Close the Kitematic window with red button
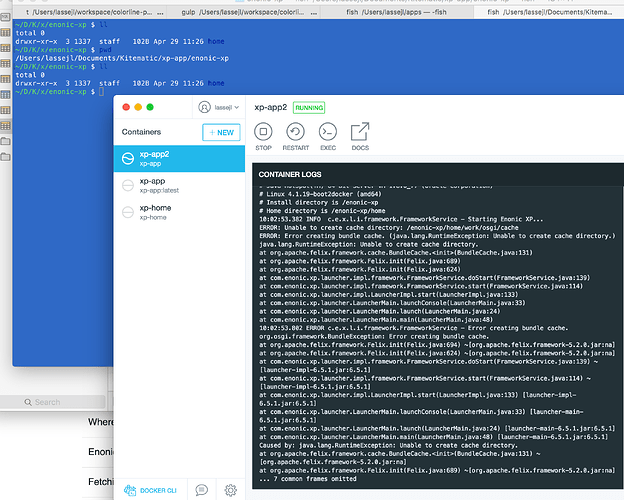The height and width of the screenshot is (500, 624). pos(126,107)
